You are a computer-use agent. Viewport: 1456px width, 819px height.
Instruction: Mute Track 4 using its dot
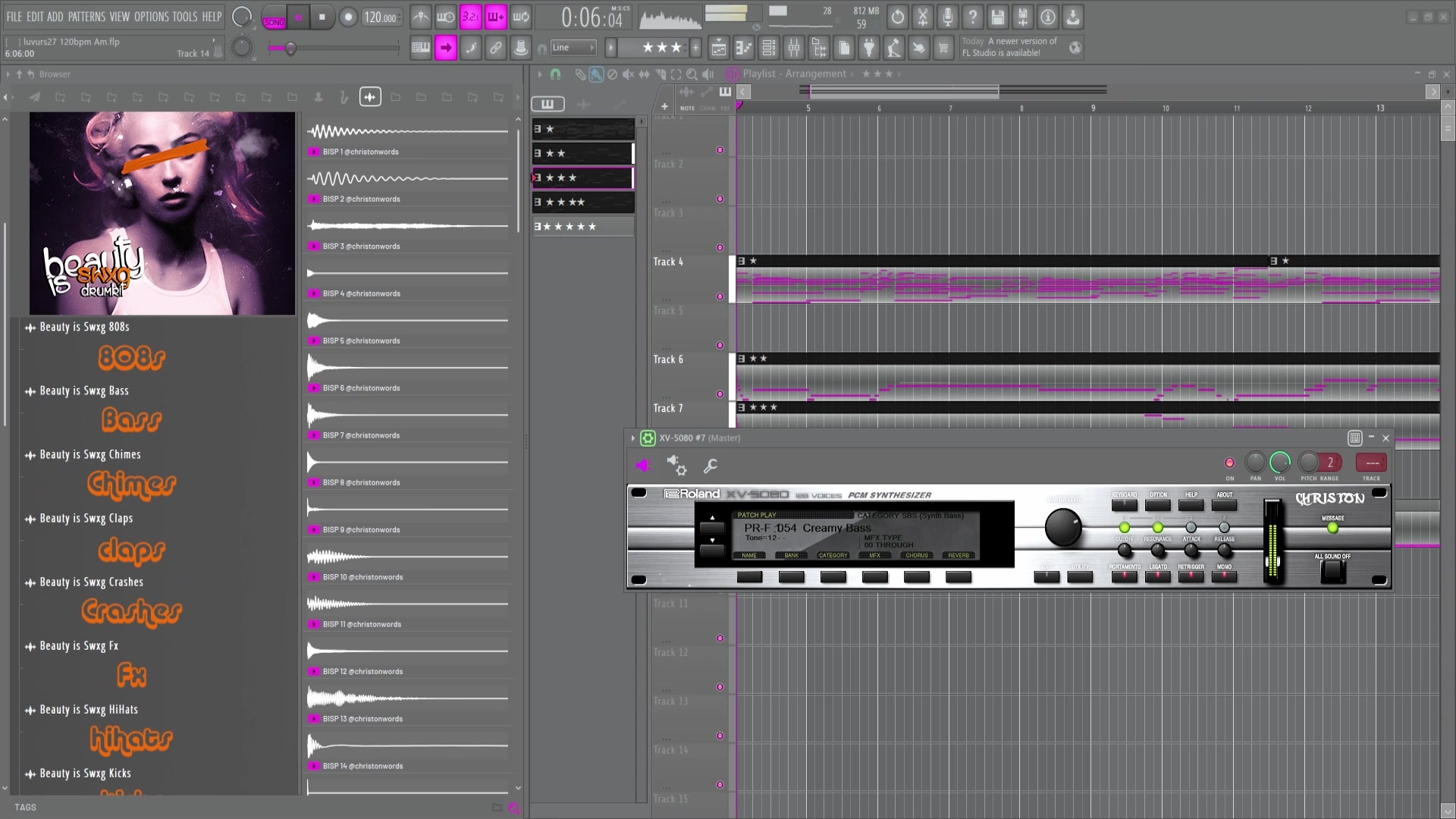720,297
